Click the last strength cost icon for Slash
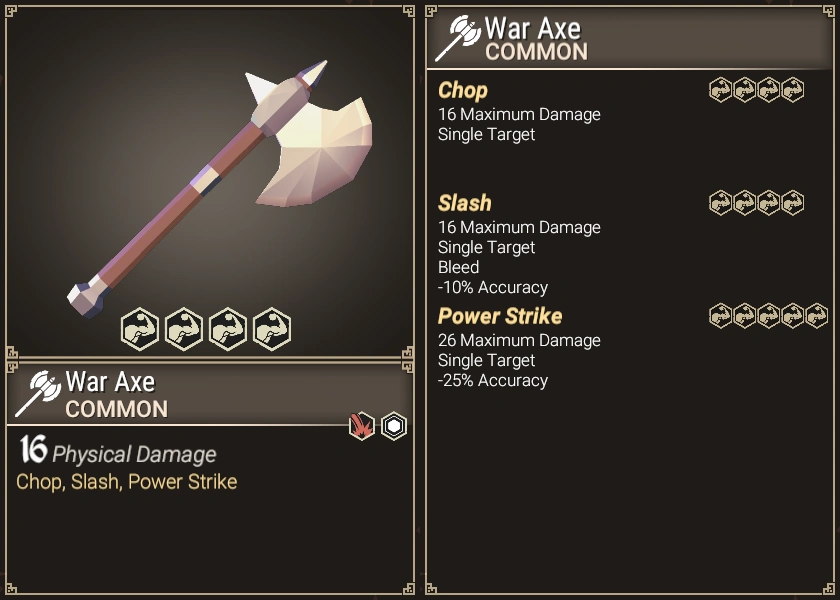 coord(792,203)
